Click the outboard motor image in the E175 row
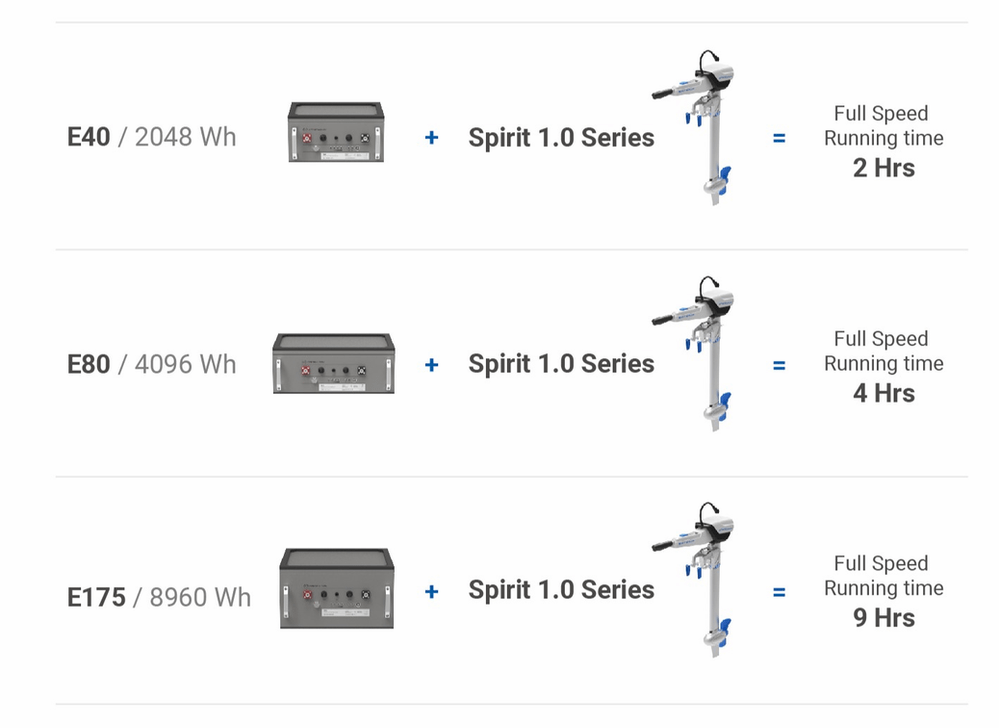 pyautogui.click(x=707, y=580)
